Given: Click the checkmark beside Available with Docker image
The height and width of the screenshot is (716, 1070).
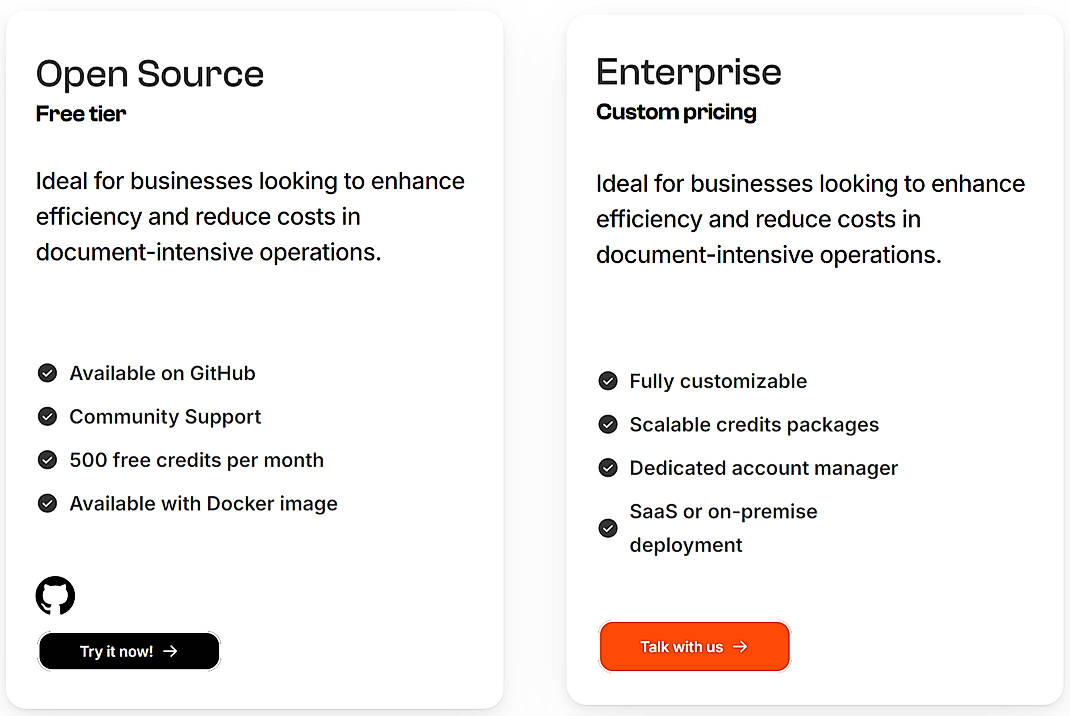Looking at the screenshot, I should pos(47,503).
